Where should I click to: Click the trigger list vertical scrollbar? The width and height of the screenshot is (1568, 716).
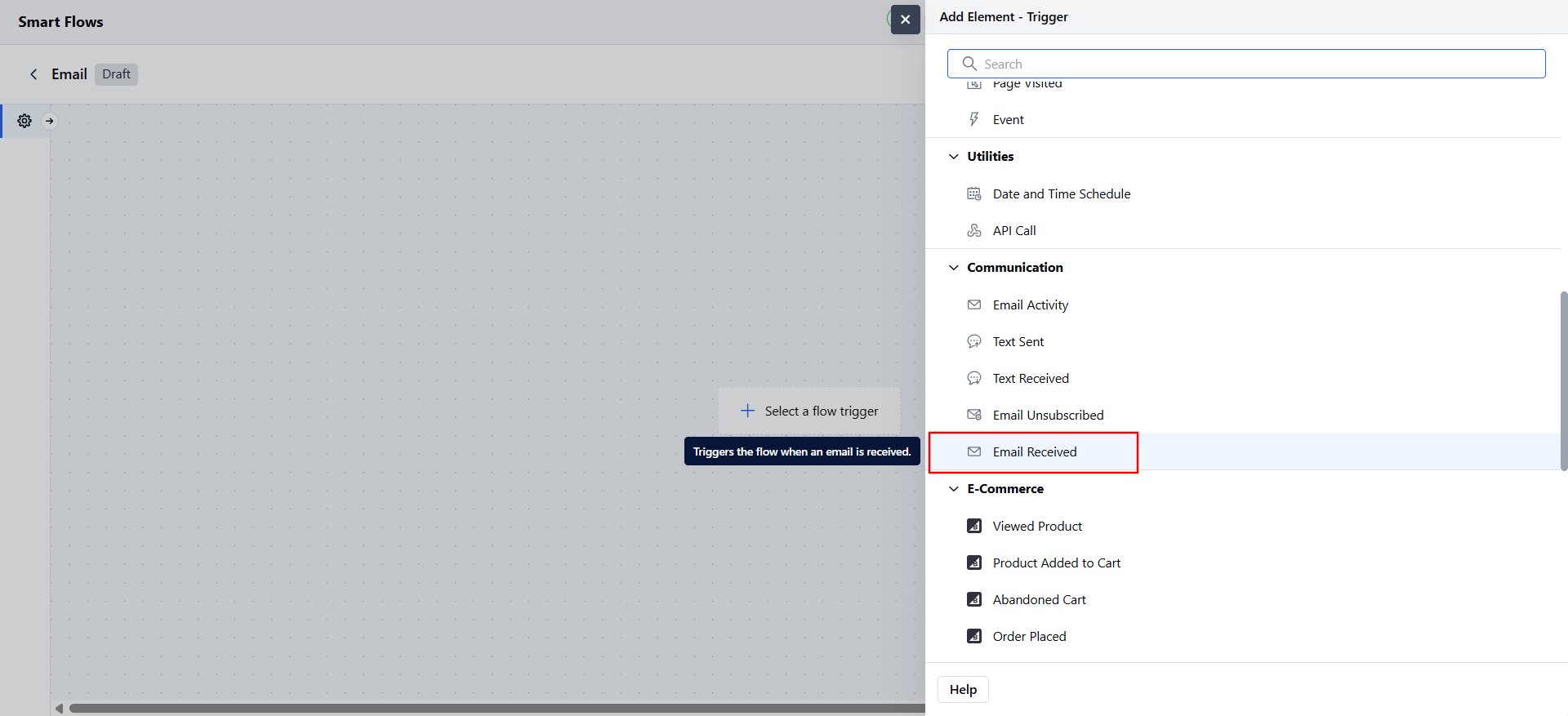tap(1563, 380)
